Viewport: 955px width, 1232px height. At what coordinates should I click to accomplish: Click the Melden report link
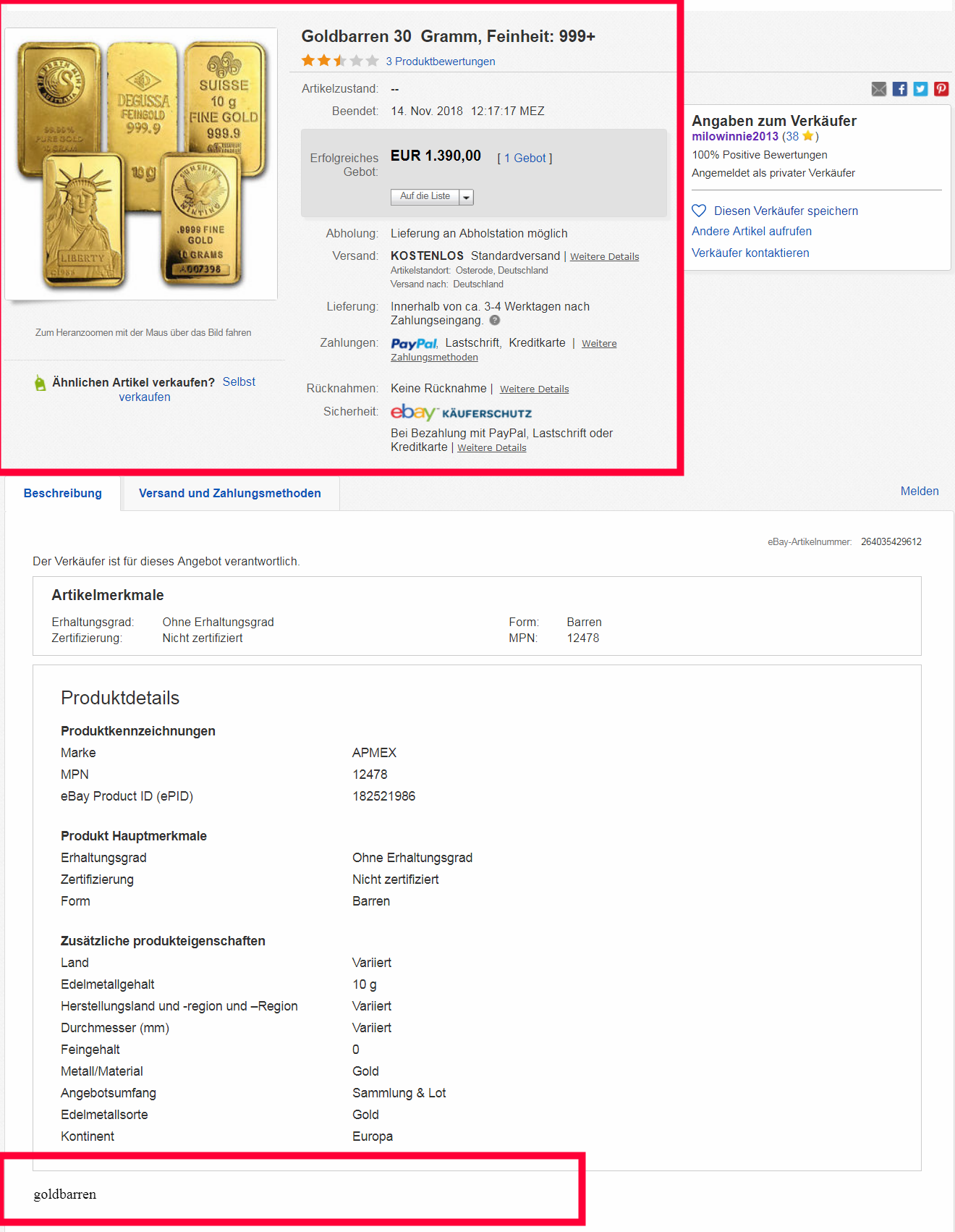[919, 491]
